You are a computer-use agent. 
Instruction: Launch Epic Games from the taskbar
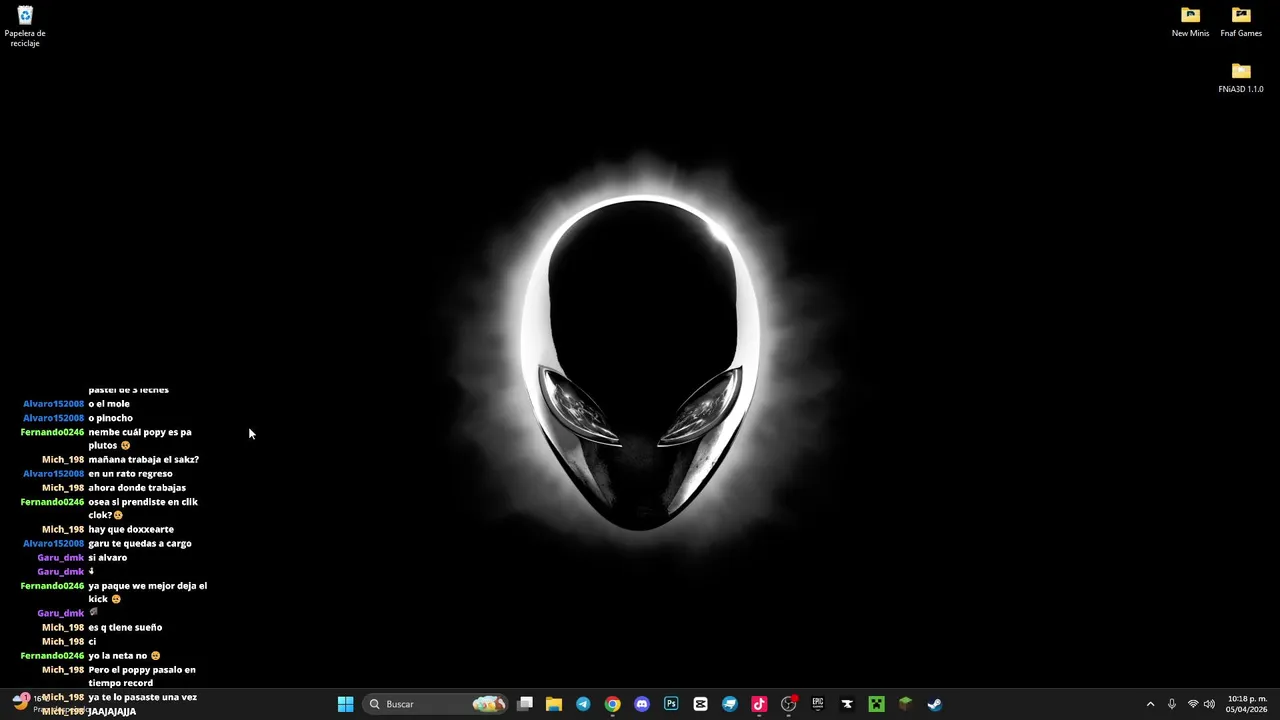tap(818, 704)
